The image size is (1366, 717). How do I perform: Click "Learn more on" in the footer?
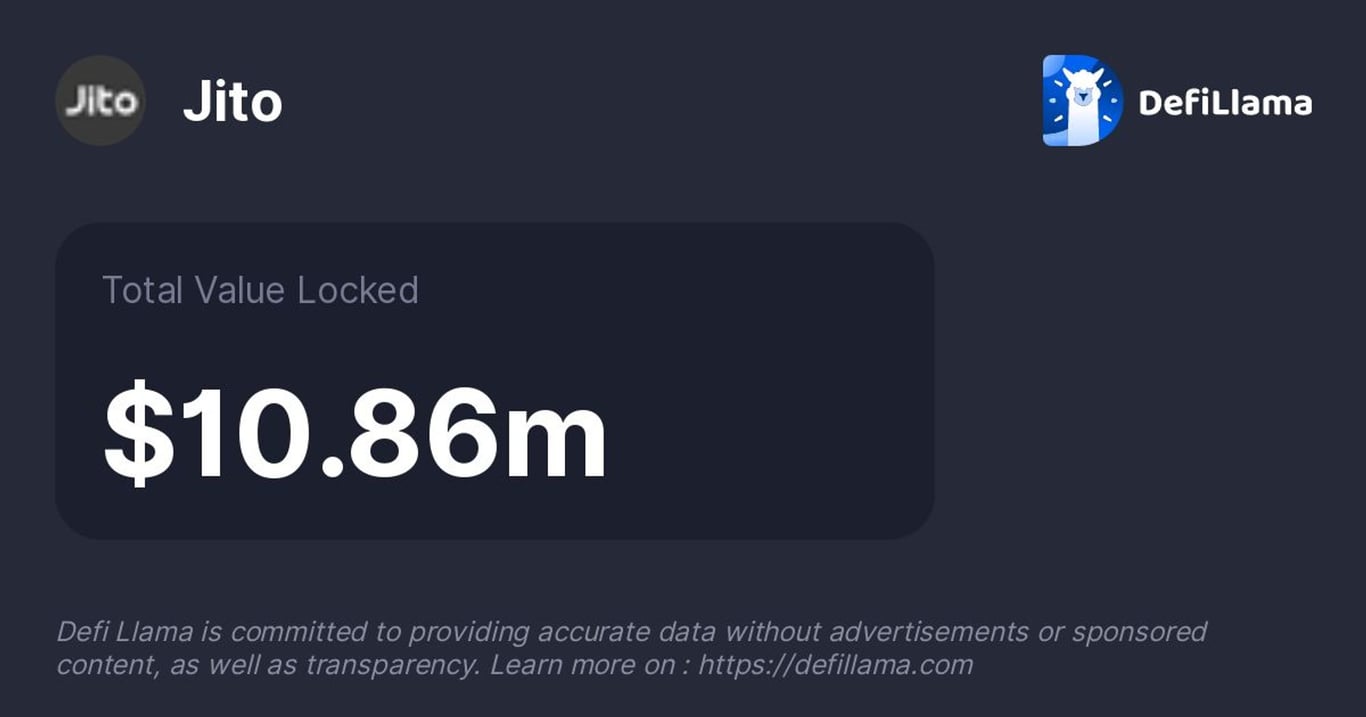[x=582, y=665]
